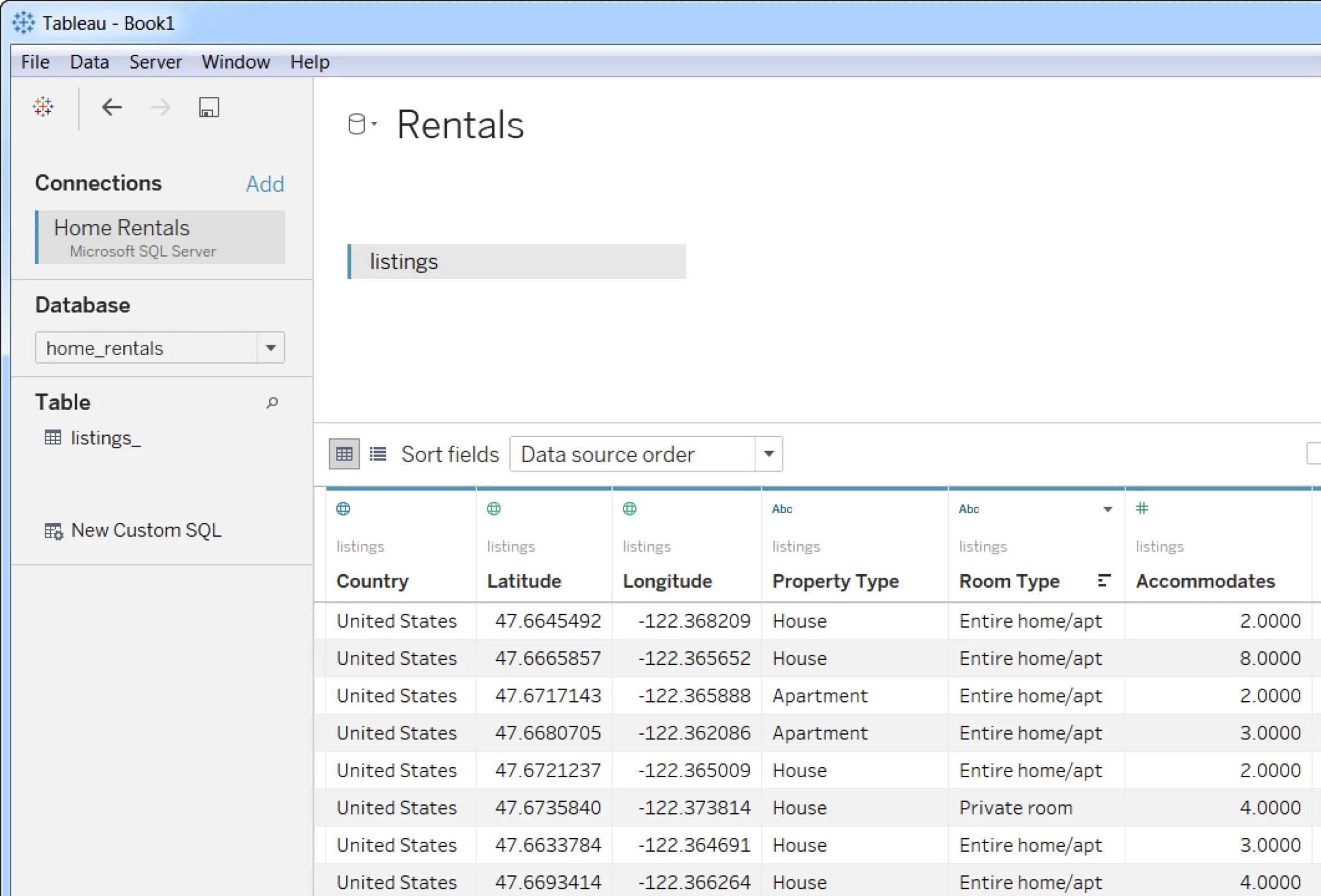Click the Abc data type icon for Property Type
This screenshot has width=1321, height=896.
pos(782,509)
